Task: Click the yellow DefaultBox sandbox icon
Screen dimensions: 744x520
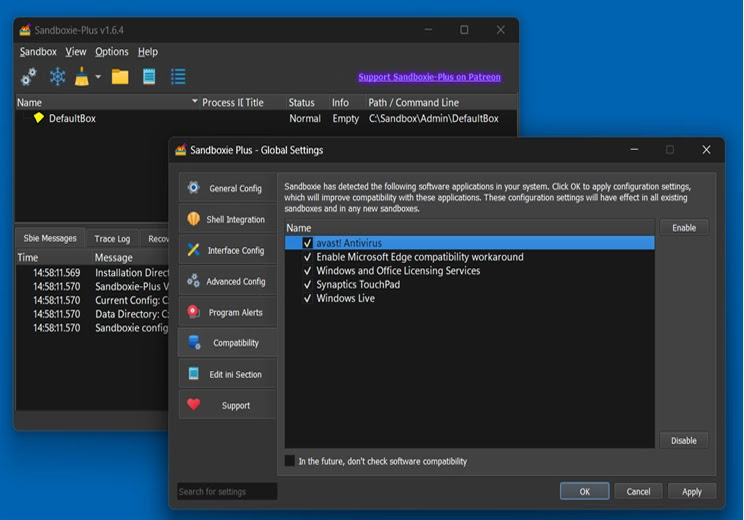Action: pyautogui.click(x=39, y=118)
